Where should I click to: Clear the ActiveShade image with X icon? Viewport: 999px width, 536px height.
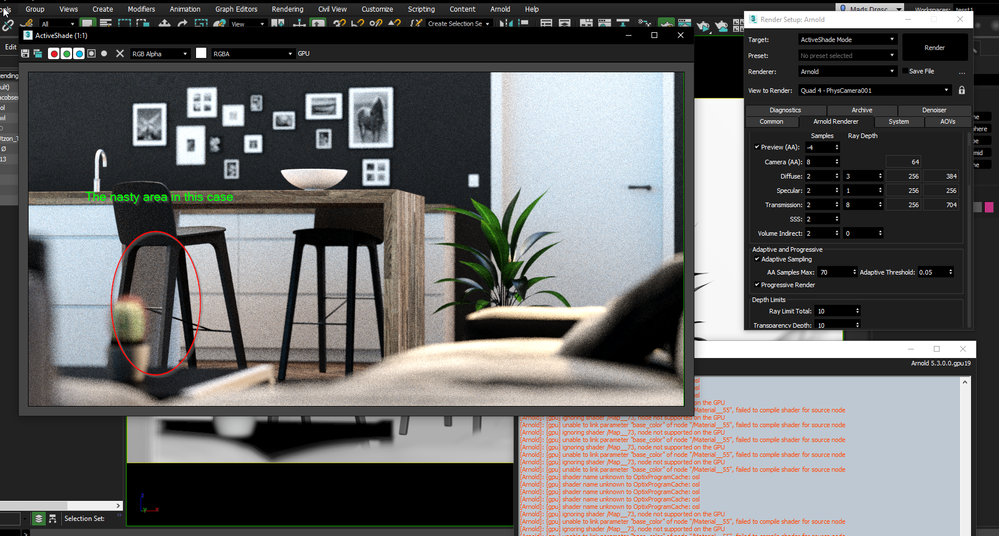[x=120, y=54]
